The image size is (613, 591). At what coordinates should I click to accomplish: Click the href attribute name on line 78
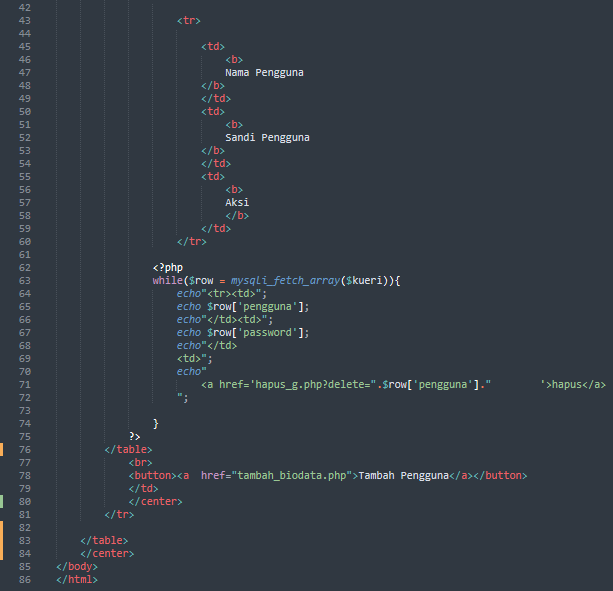click(x=213, y=476)
